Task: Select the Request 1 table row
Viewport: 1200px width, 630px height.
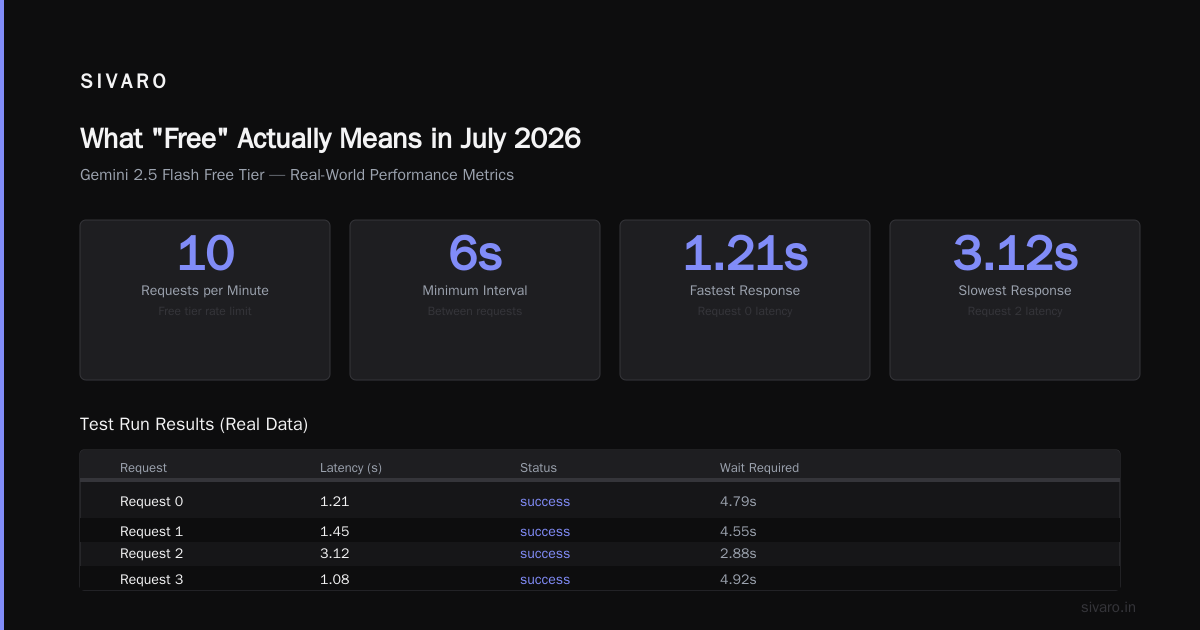Action: [x=600, y=531]
